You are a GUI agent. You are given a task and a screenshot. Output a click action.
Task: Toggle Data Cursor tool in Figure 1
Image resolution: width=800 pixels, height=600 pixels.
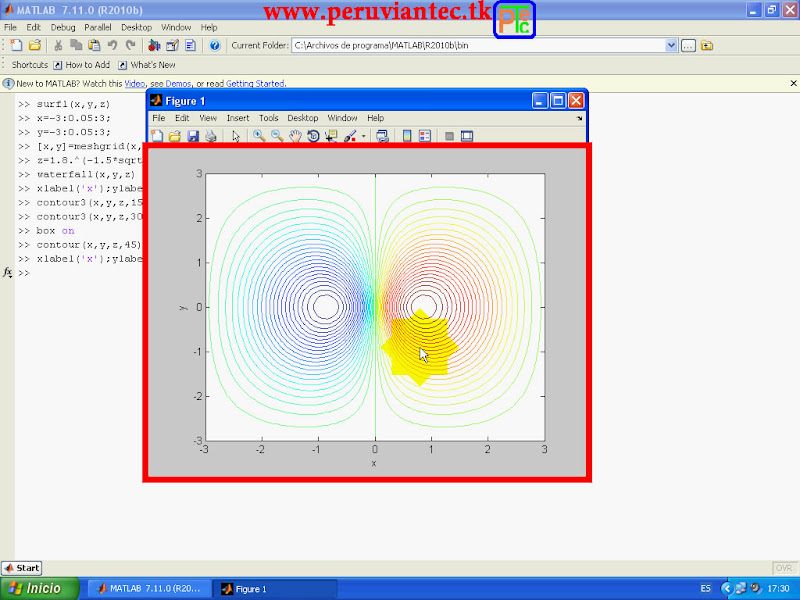coord(331,136)
